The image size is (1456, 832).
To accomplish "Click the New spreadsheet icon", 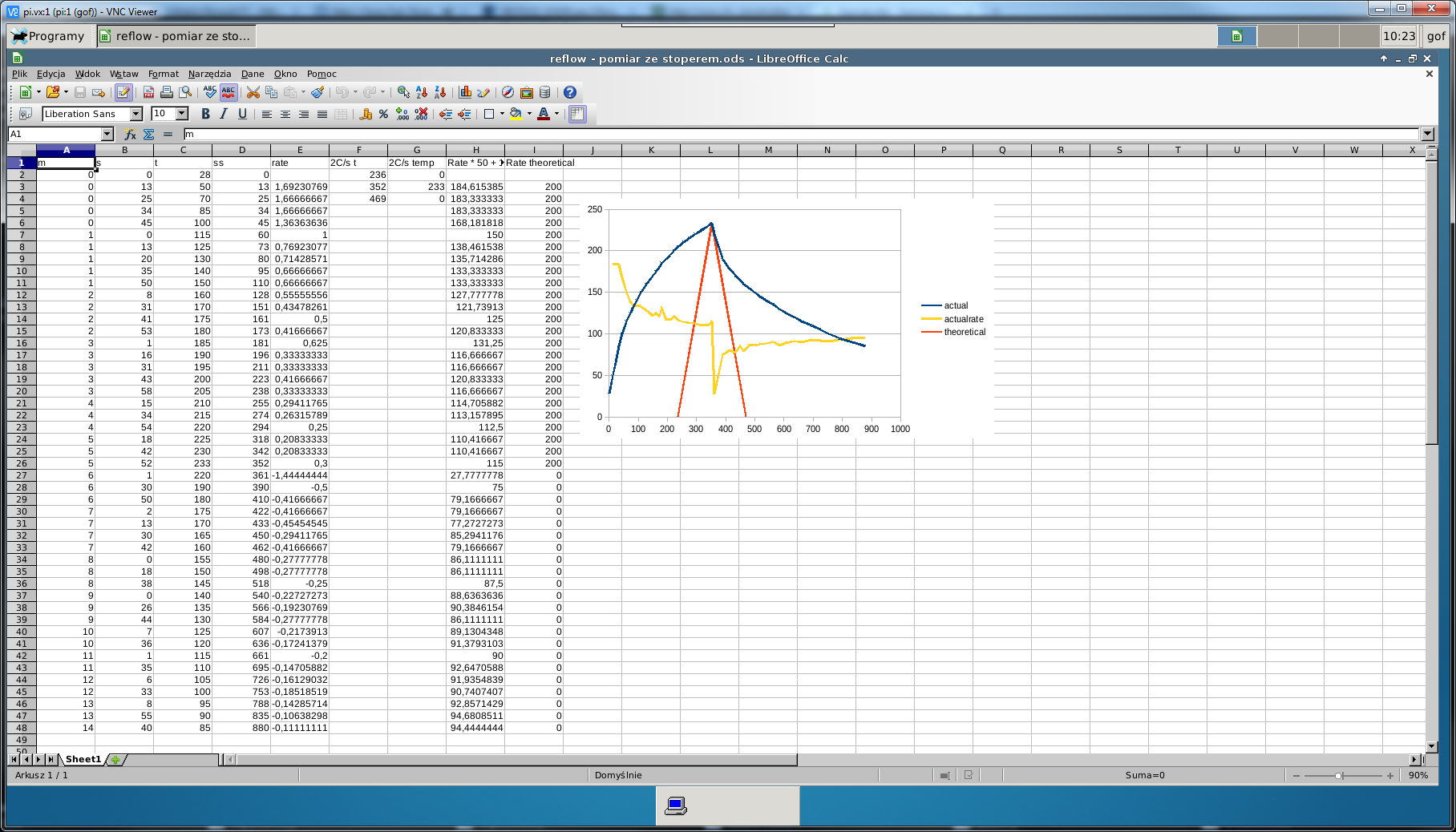I will click(x=25, y=92).
